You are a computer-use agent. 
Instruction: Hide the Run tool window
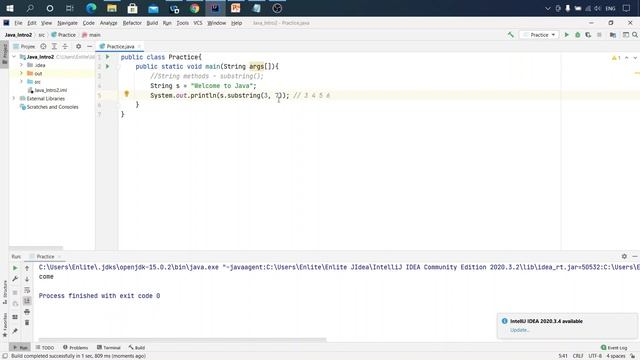(635, 256)
